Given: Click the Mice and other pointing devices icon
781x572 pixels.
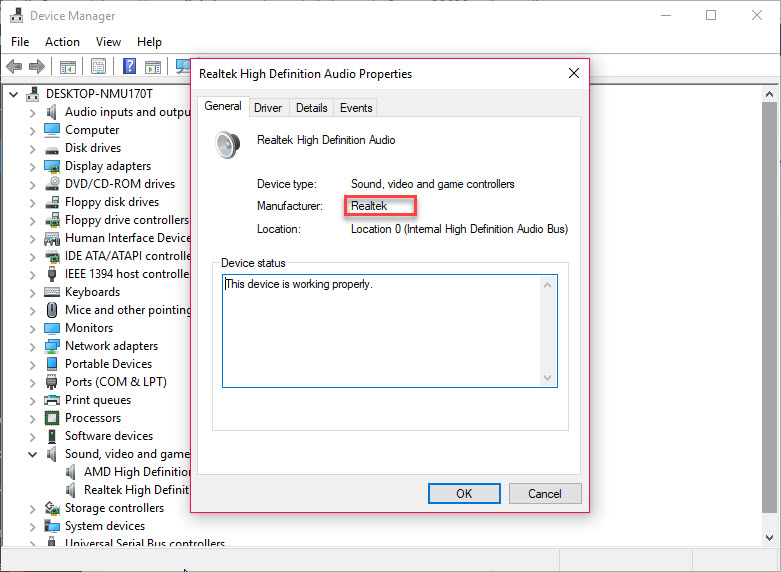Looking at the screenshot, I should (52, 310).
